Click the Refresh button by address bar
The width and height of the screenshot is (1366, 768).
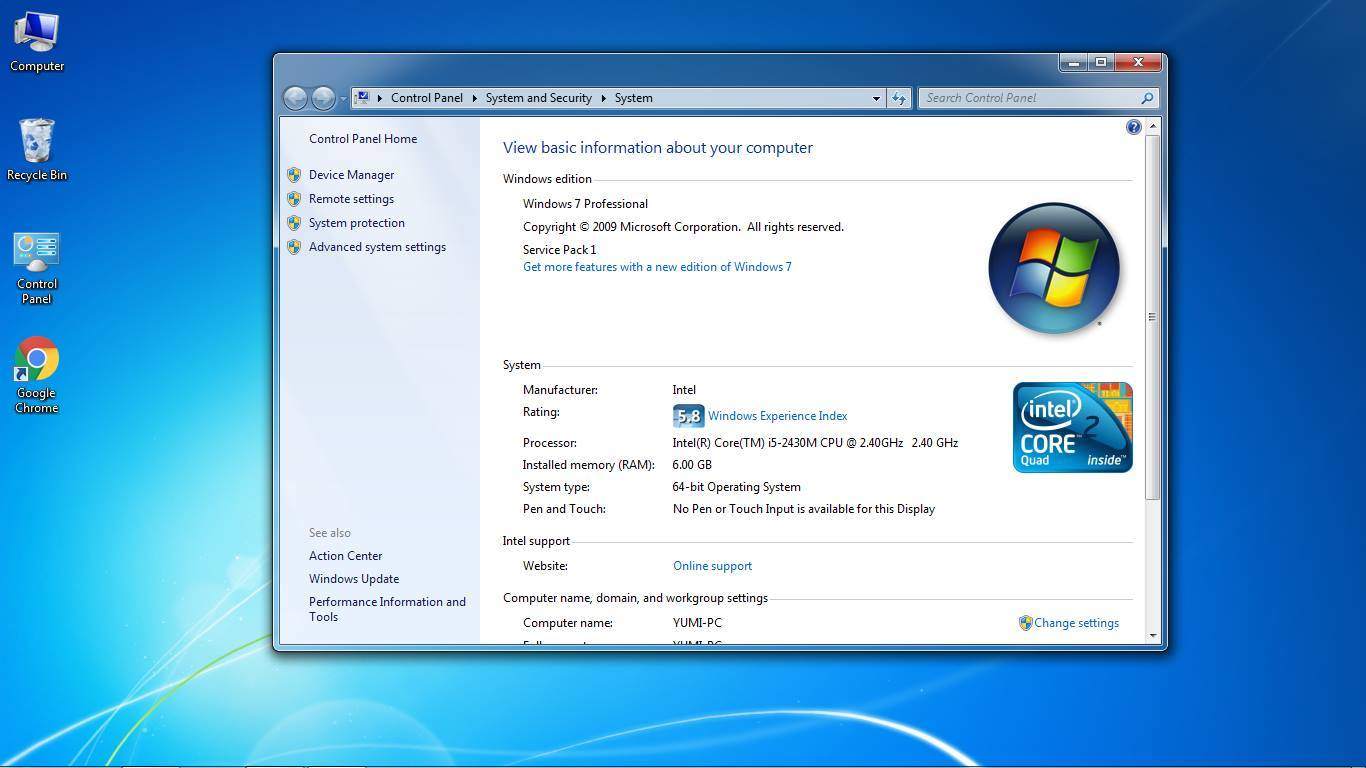[898, 98]
